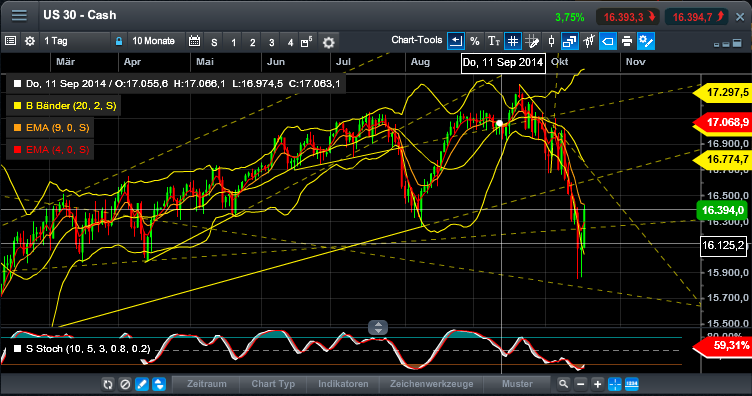Click the multi-candlestick chart icon
This screenshot has height=396, width=752.
pyautogui.click(x=589, y=41)
